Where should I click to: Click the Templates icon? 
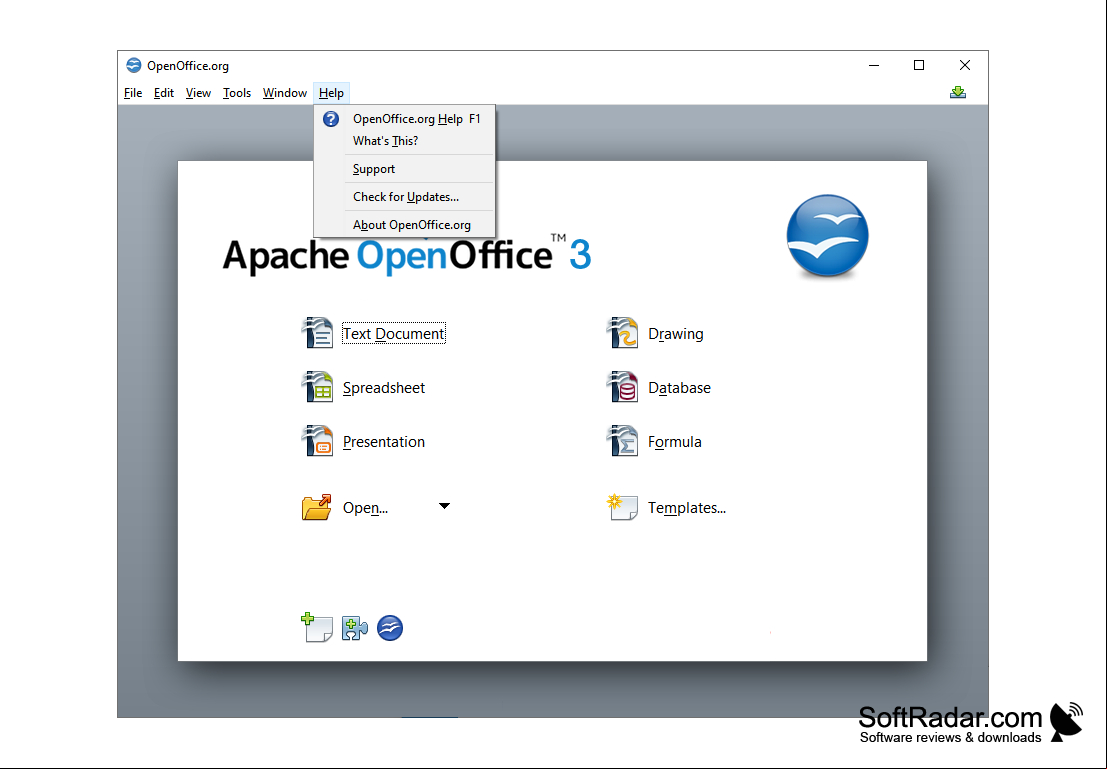[x=622, y=507]
